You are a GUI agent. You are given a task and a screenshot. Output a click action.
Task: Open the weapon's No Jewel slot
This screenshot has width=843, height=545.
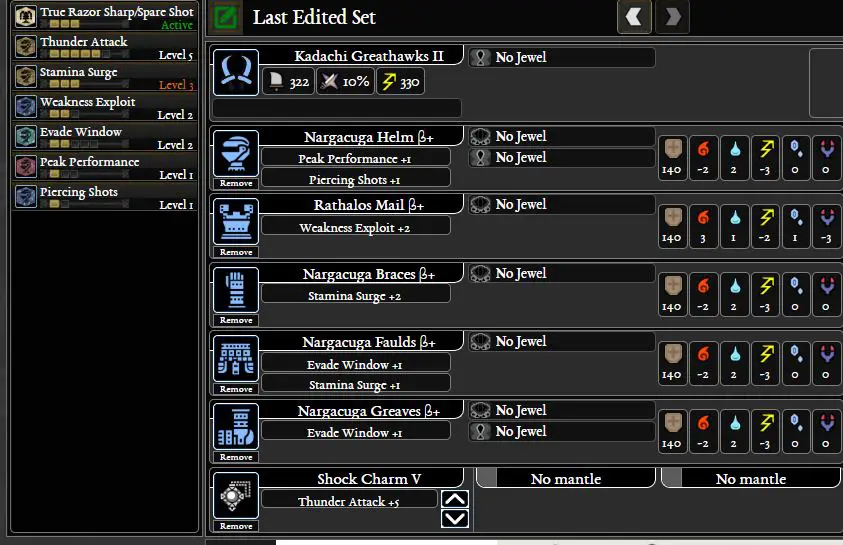click(562, 57)
